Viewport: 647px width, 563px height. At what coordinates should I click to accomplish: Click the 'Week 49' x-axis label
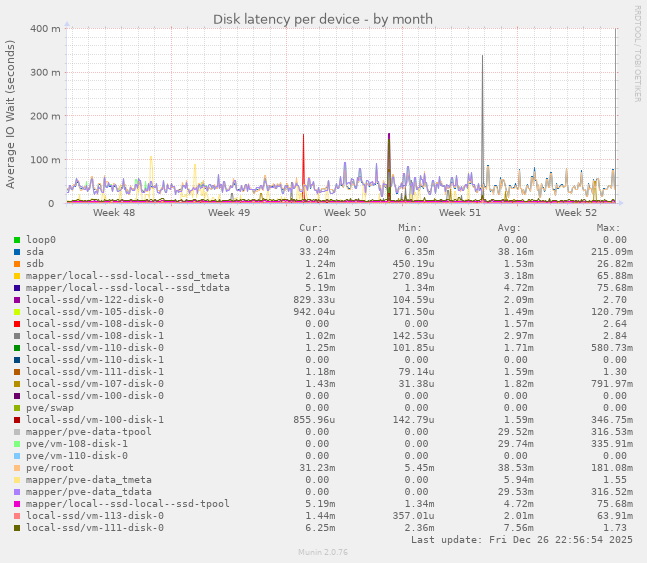click(229, 213)
